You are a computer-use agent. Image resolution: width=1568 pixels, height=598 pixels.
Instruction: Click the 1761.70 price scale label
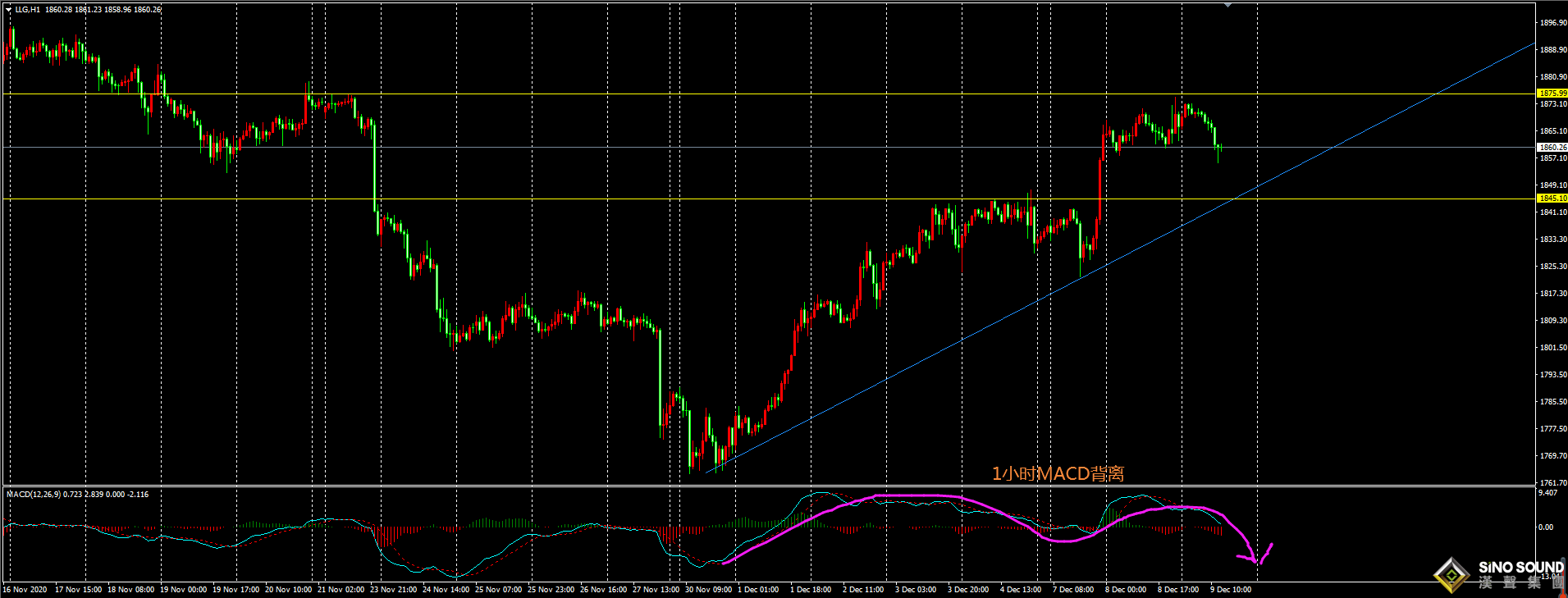(1552, 482)
